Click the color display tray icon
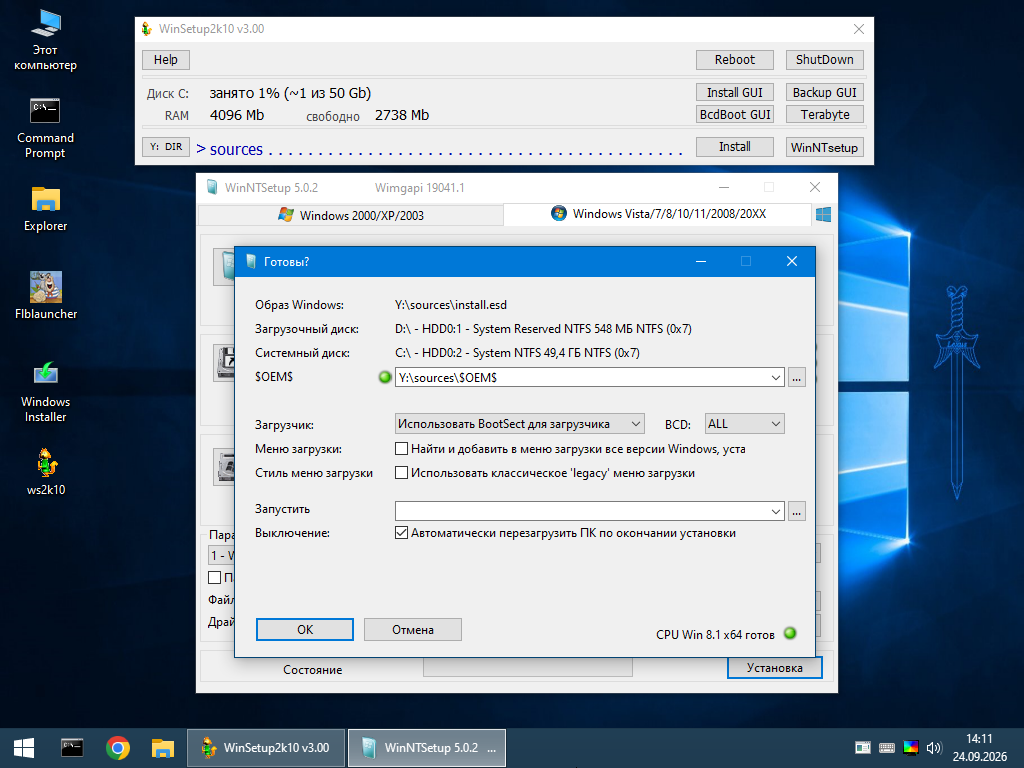The height and width of the screenshot is (768, 1024). [910, 748]
